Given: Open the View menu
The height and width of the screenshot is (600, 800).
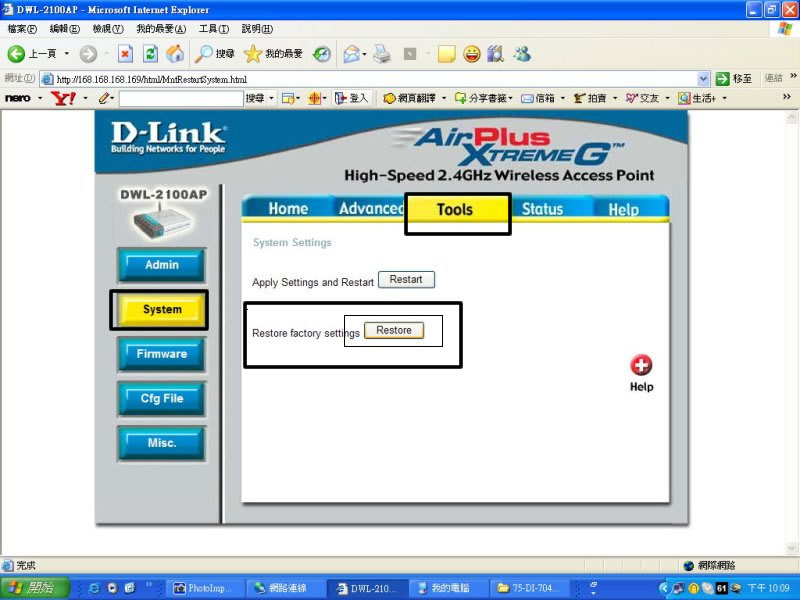Looking at the screenshot, I should [108, 29].
